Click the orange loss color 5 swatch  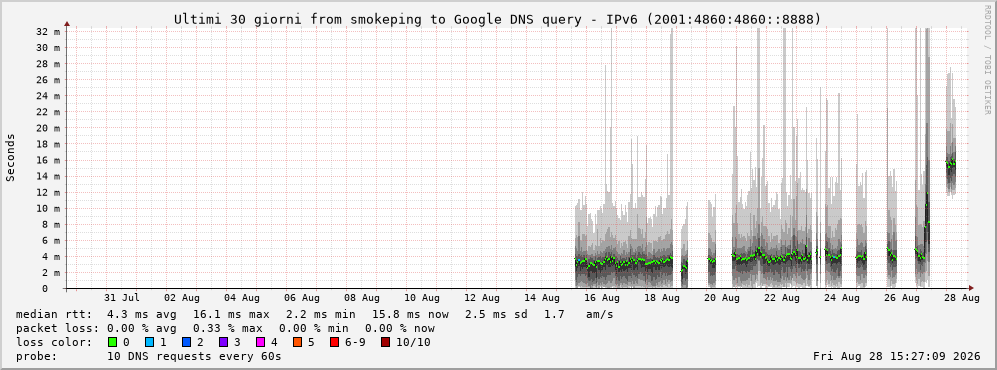pos(297,343)
